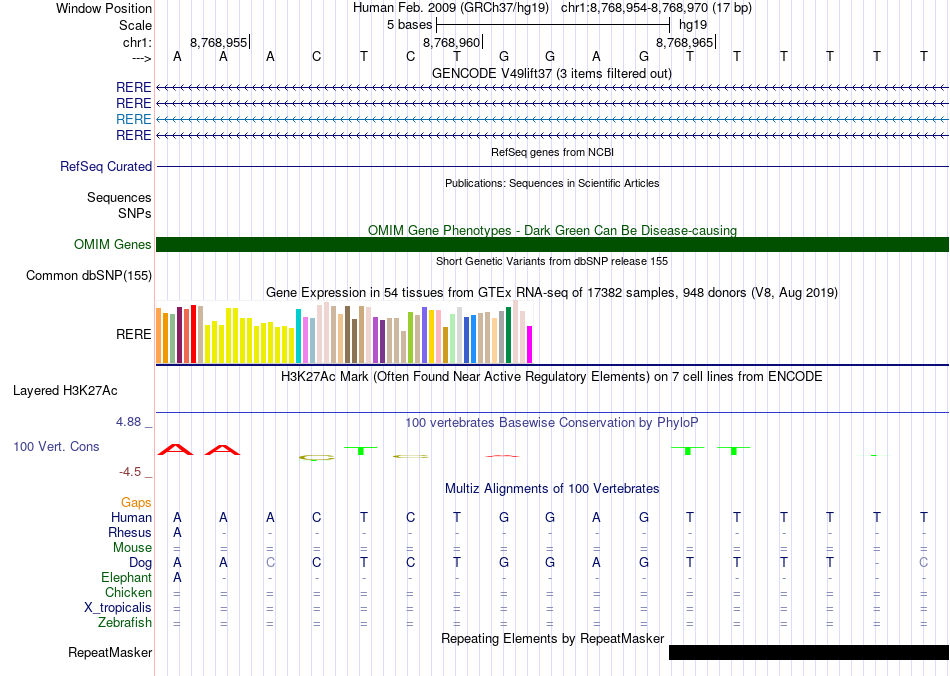Open the OMIM Gene Phenotypes track title

[x=552, y=230]
